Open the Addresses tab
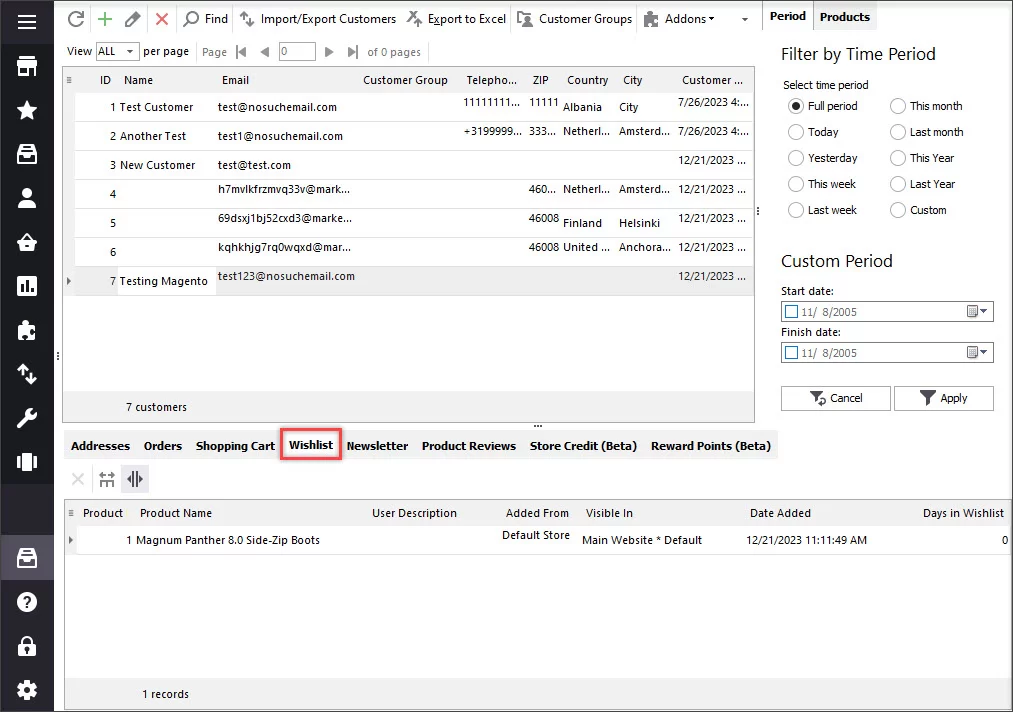1013x712 pixels. [x=100, y=446]
